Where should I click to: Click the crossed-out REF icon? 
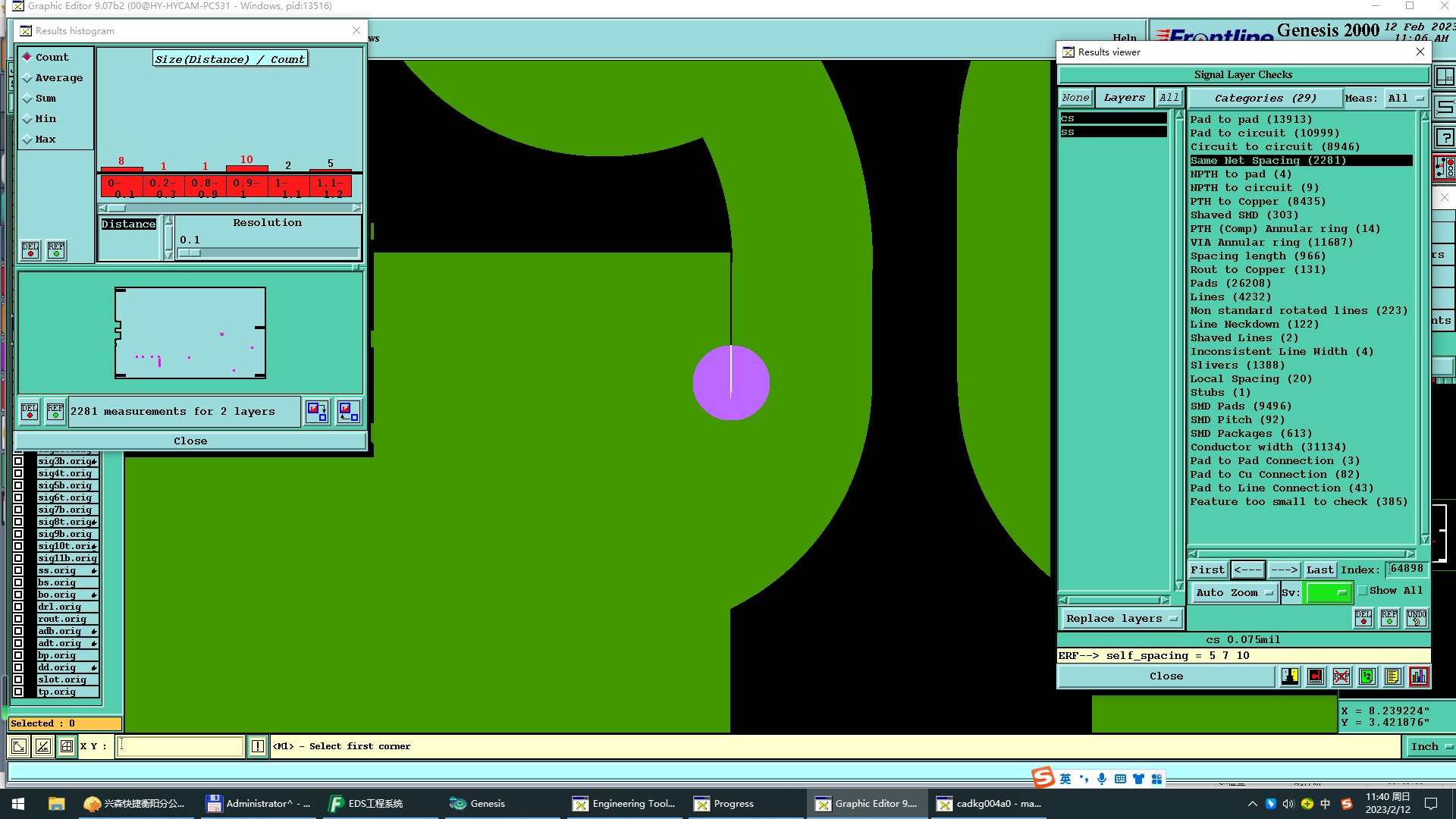(1341, 676)
